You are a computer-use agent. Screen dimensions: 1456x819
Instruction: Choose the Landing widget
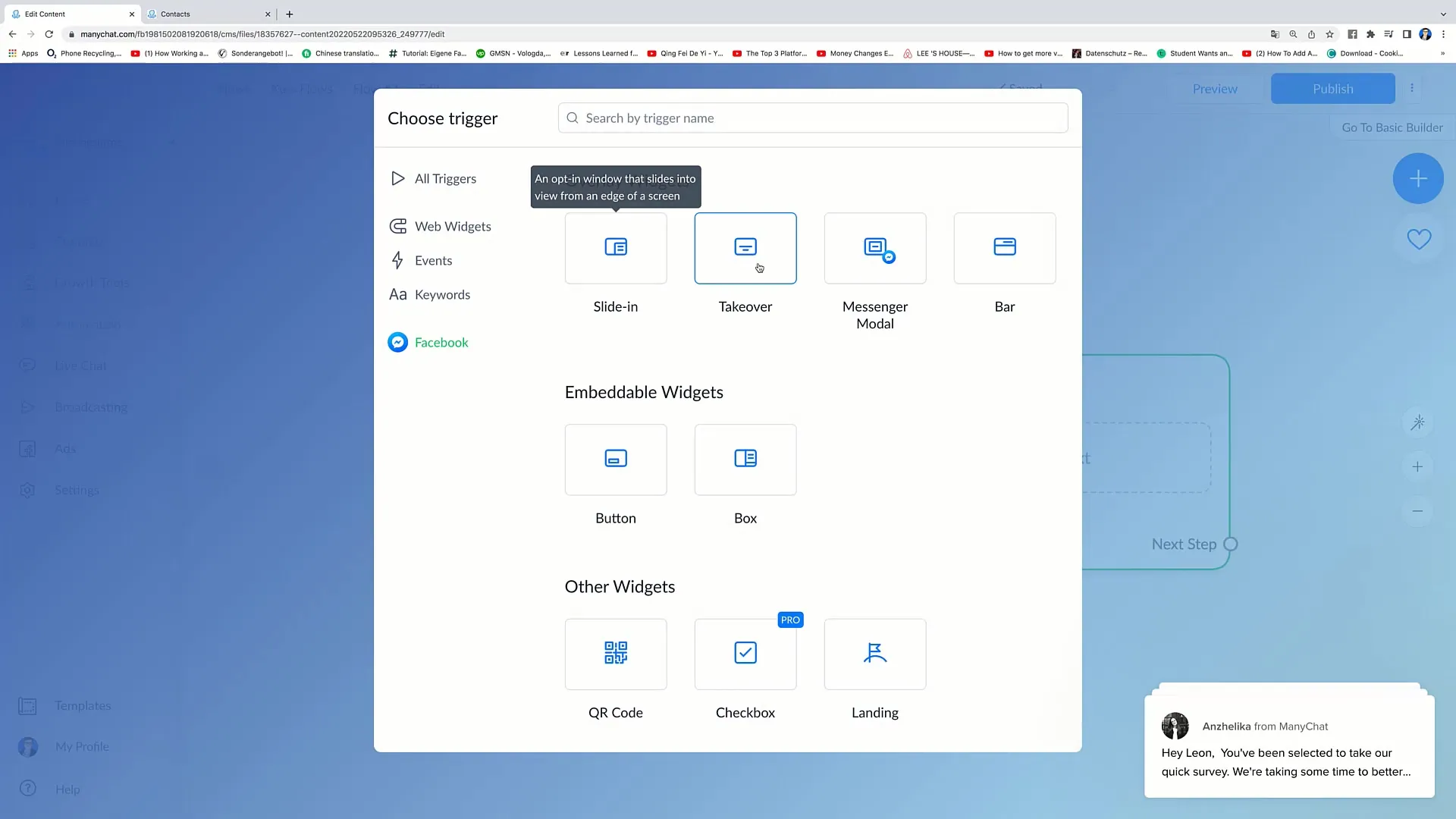pos(875,654)
